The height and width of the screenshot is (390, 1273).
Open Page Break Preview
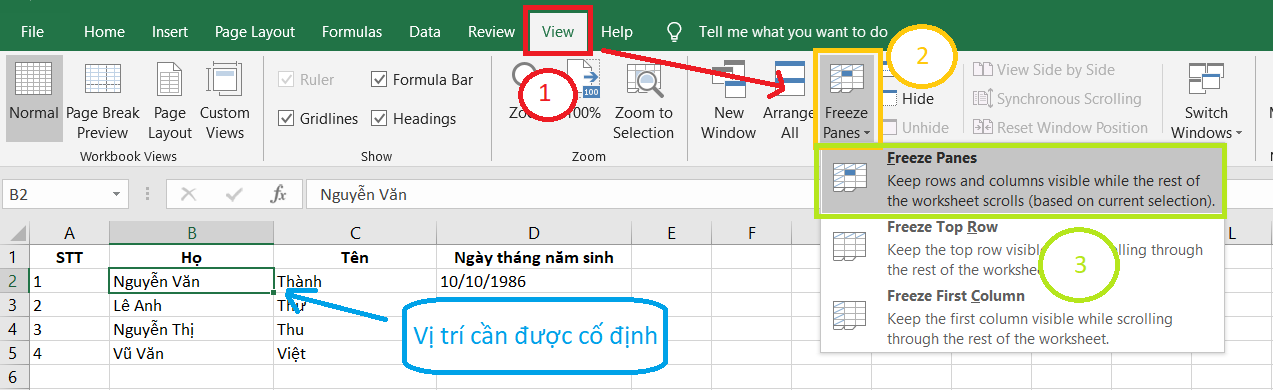coord(103,100)
